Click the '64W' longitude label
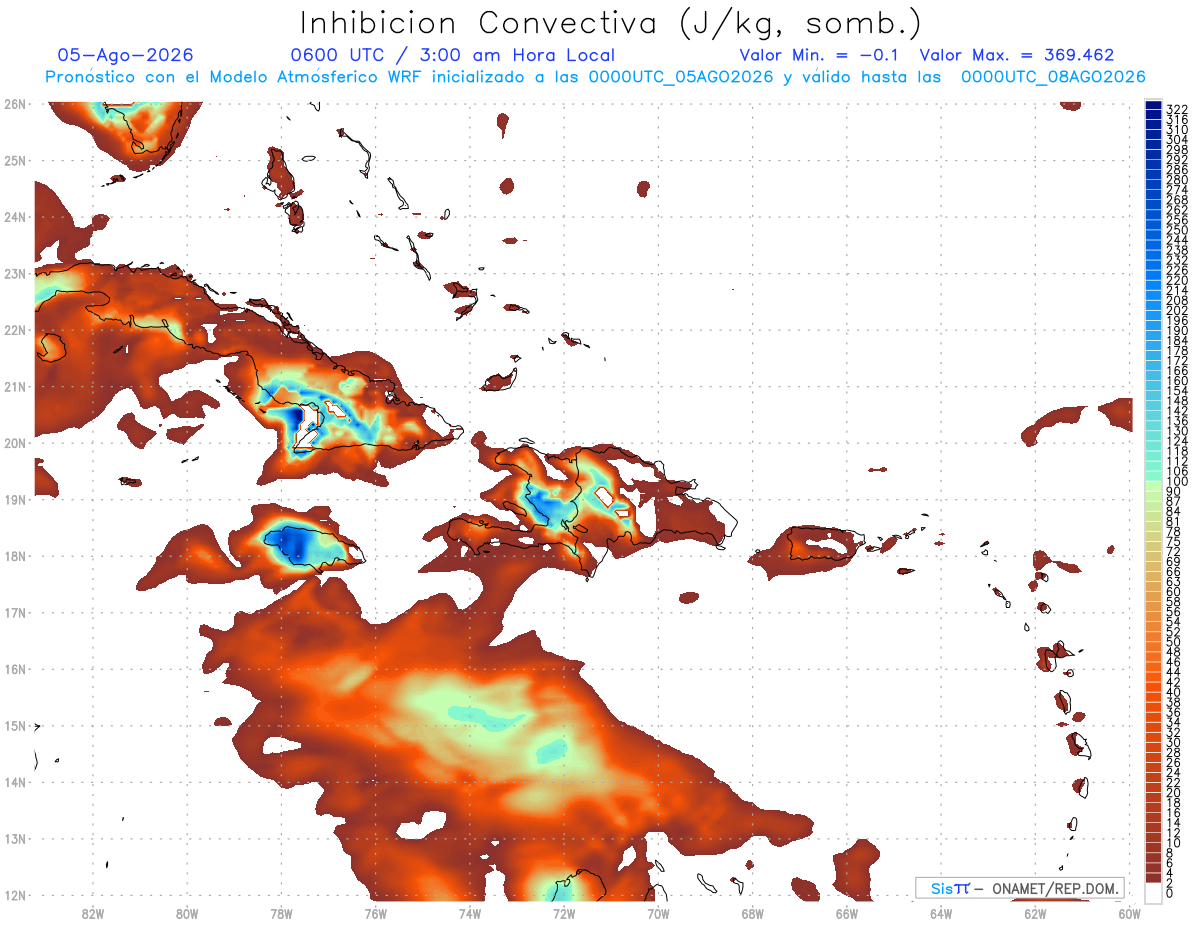Screen dimensions: 1200x927 pyautogui.click(x=941, y=912)
